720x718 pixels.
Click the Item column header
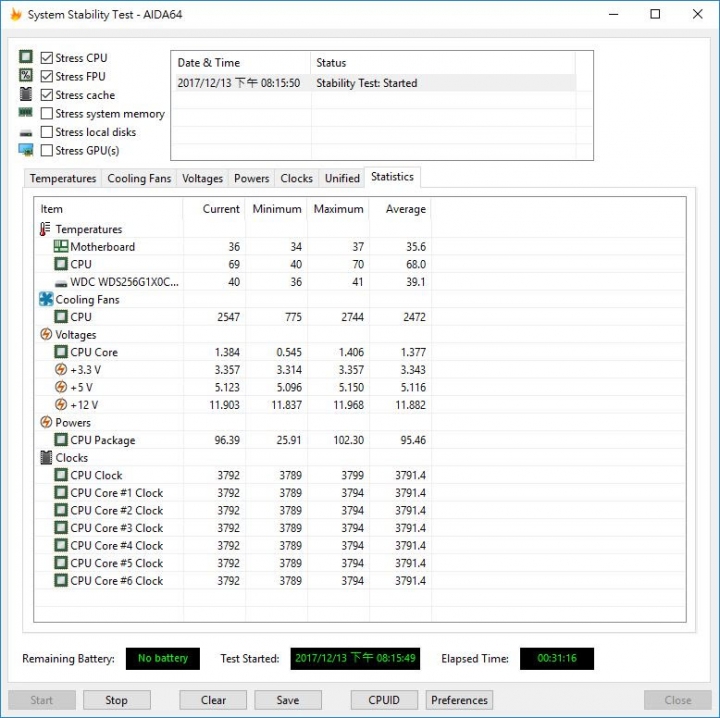(109, 209)
